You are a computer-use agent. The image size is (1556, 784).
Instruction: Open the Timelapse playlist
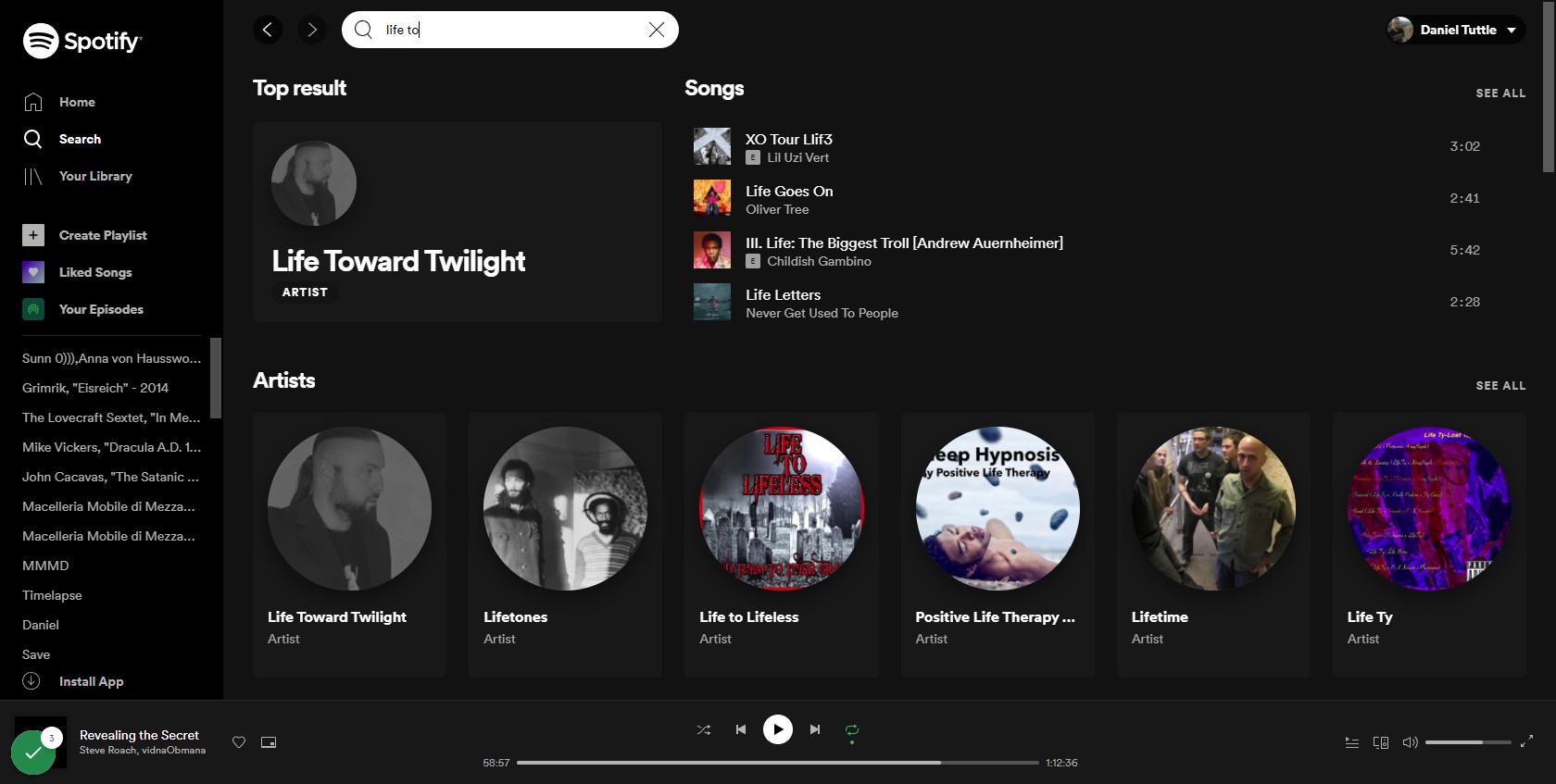point(52,595)
